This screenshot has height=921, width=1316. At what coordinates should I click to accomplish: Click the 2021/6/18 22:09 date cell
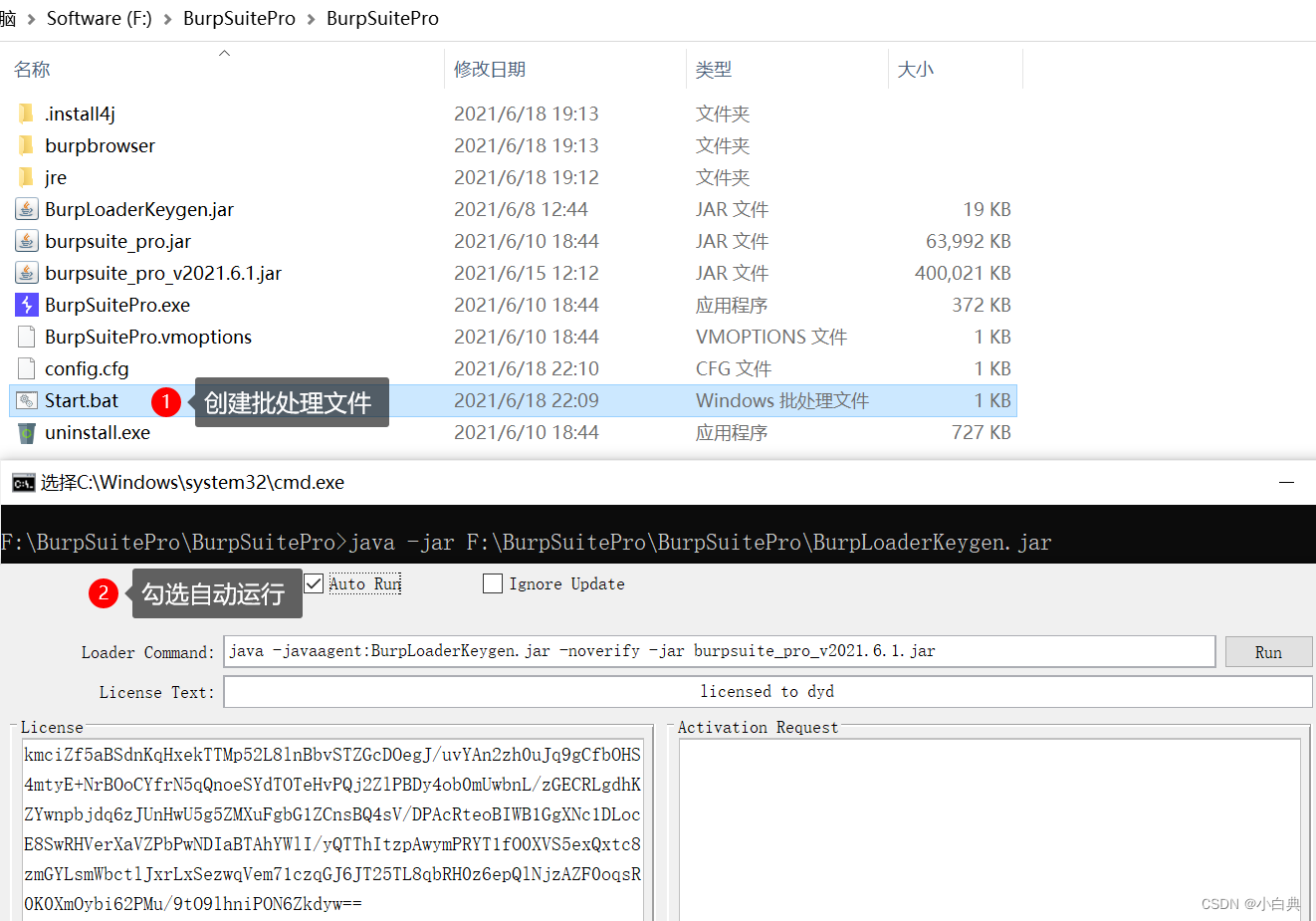(x=527, y=400)
